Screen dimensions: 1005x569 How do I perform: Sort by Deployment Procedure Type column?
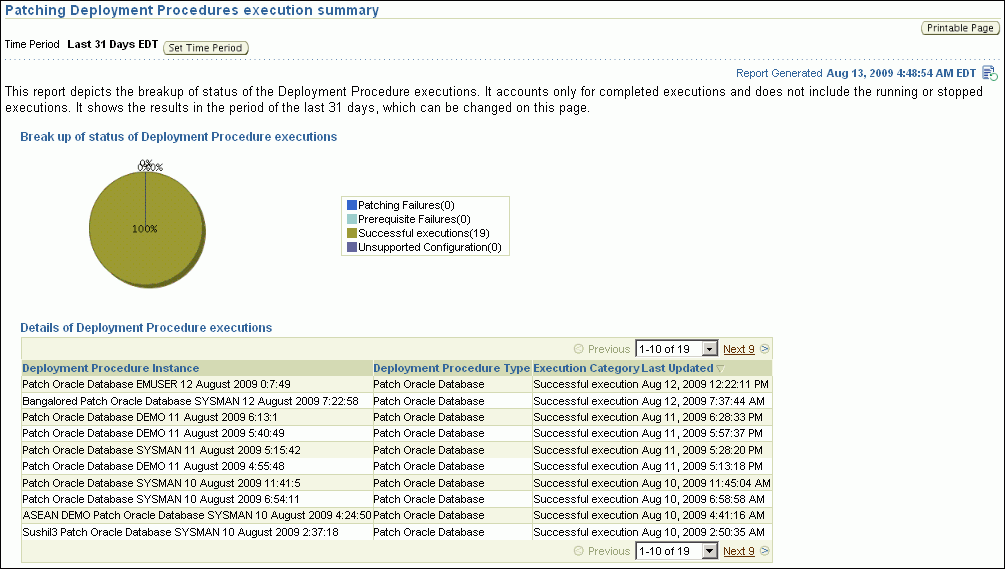coord(452,368)
